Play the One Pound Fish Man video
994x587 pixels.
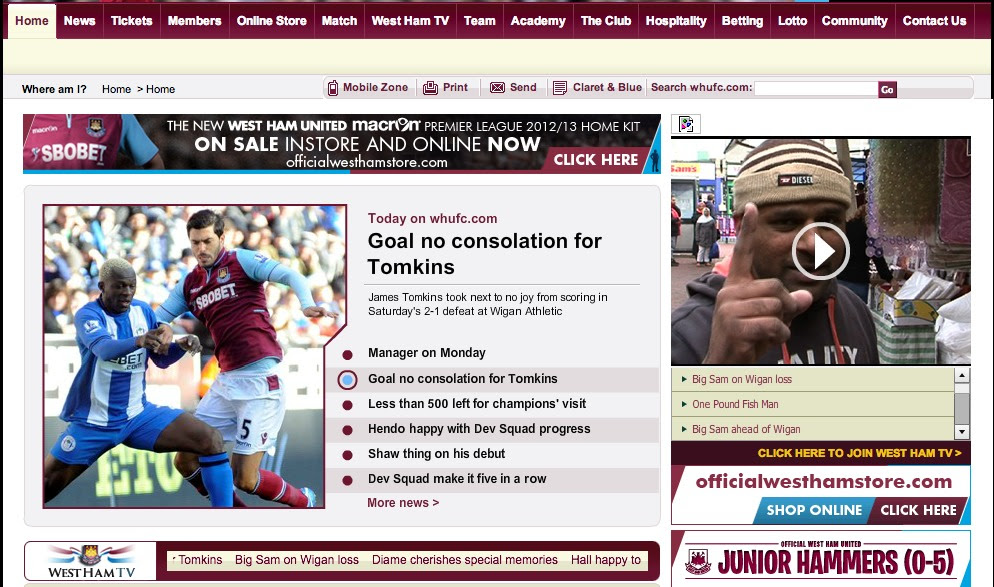[820, 251]
